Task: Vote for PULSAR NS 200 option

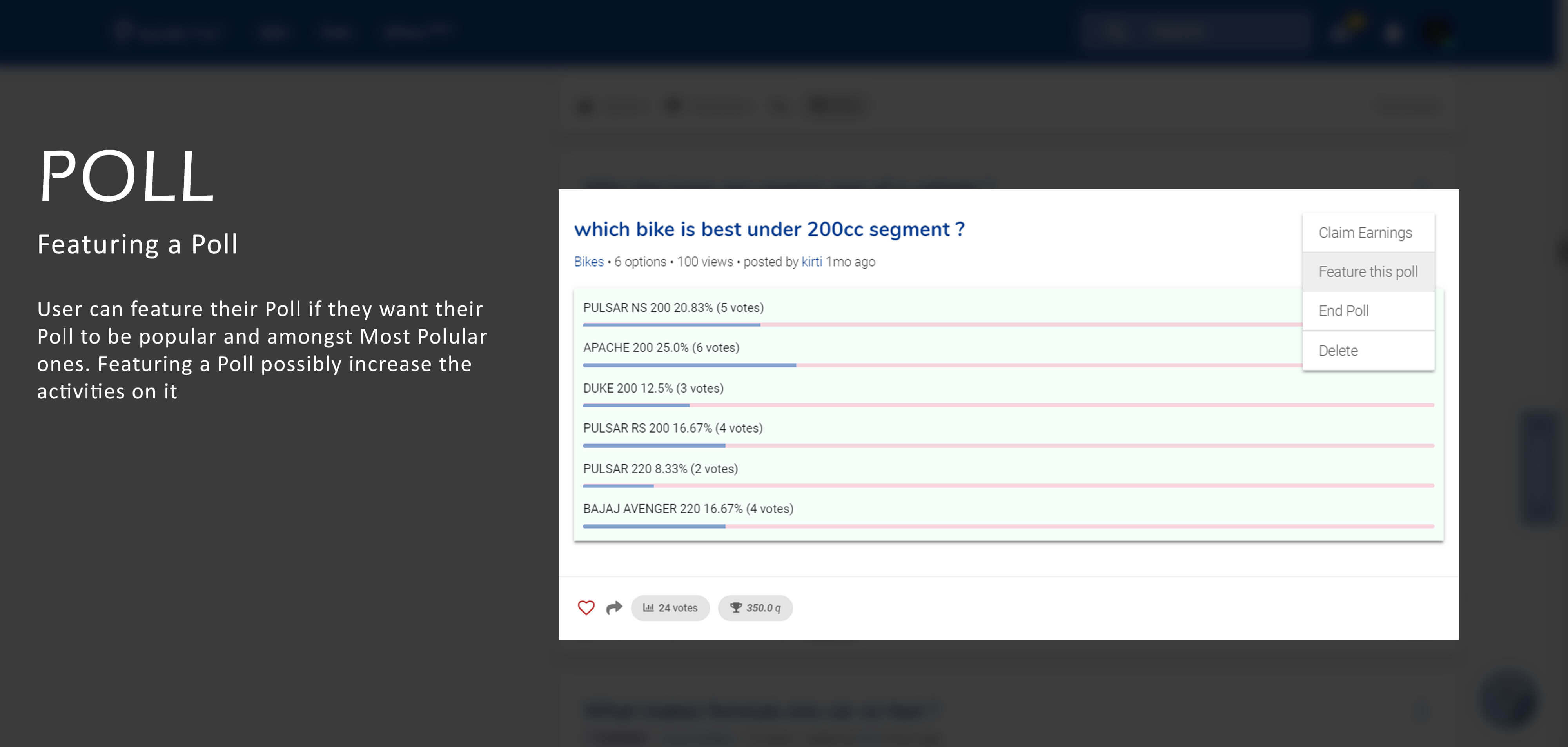Action: [x=673, y=307]
